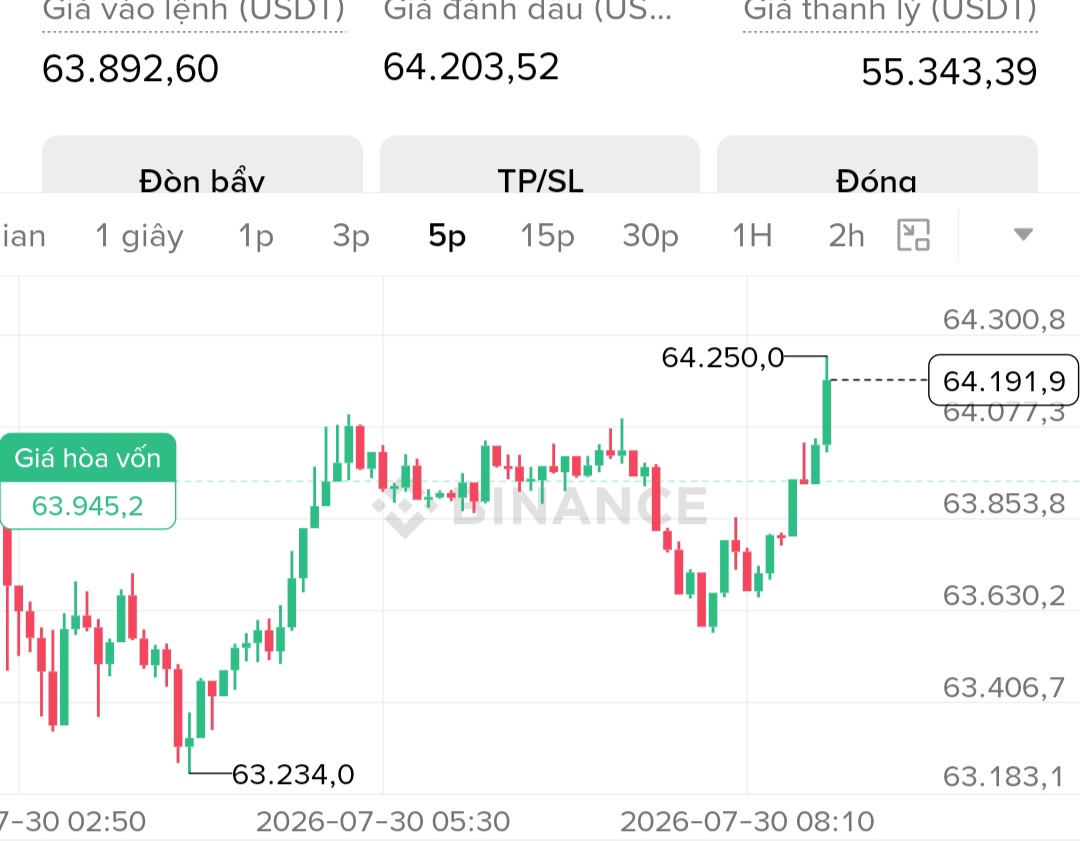Select the 30p timeframe

650,236
